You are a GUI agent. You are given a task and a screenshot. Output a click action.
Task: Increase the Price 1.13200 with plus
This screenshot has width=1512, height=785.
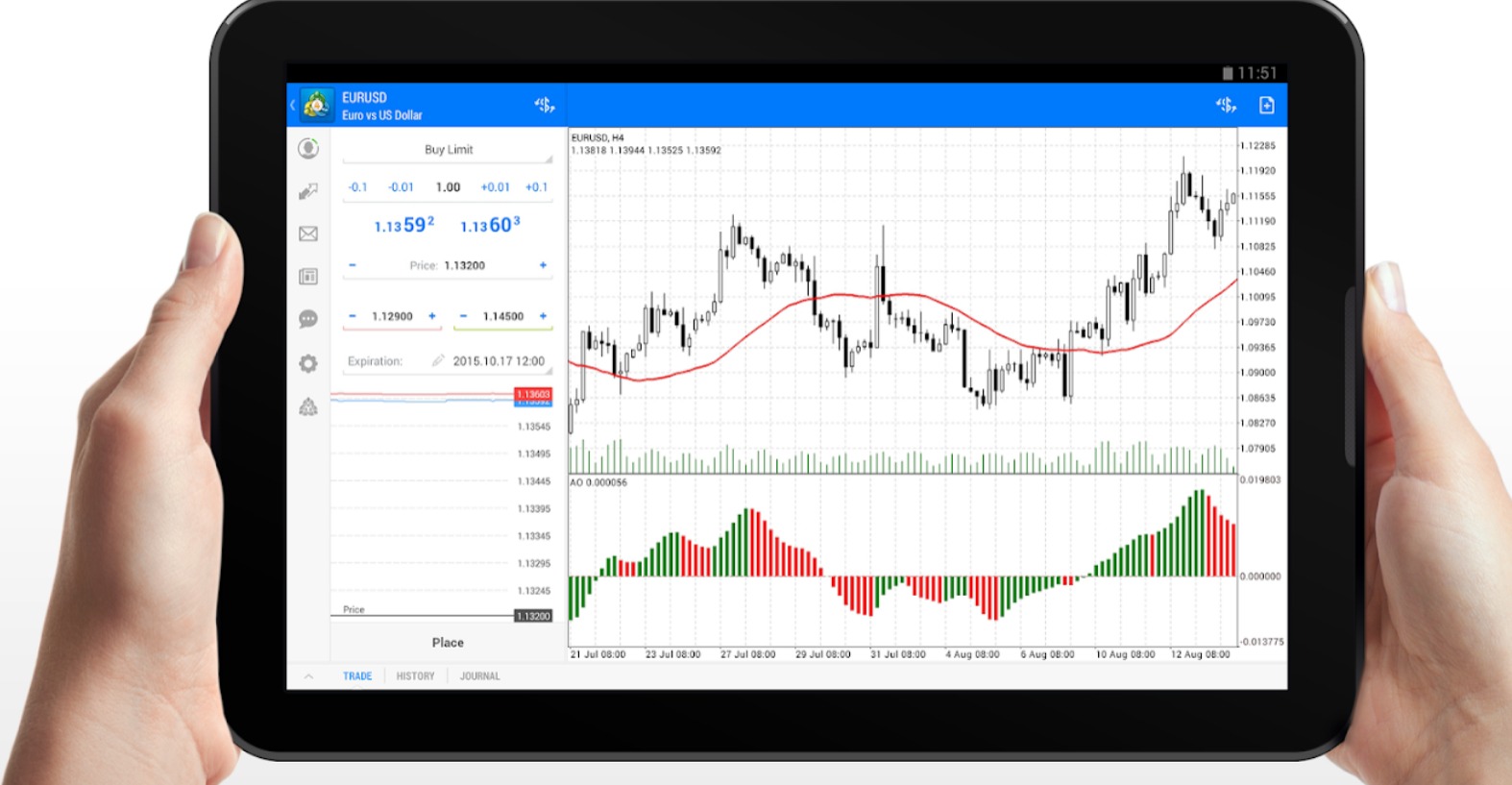pyautogui.click(x=543, y=265)
